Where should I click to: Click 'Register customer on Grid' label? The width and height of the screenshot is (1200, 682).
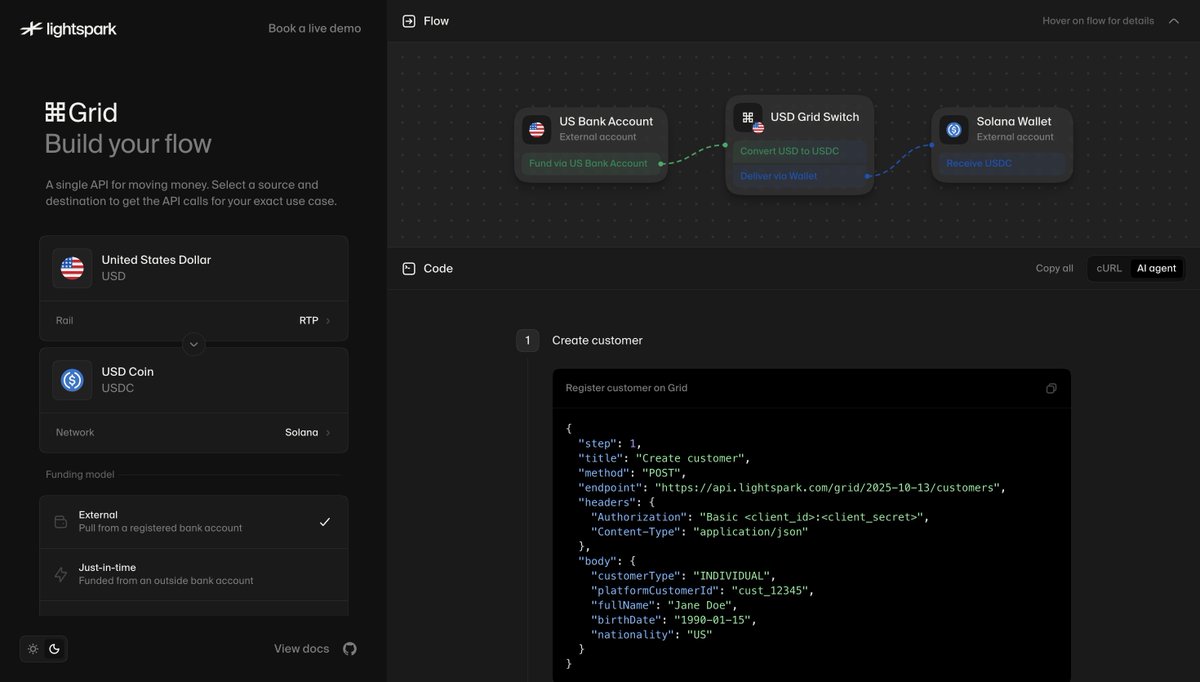(x=626, y=388)
